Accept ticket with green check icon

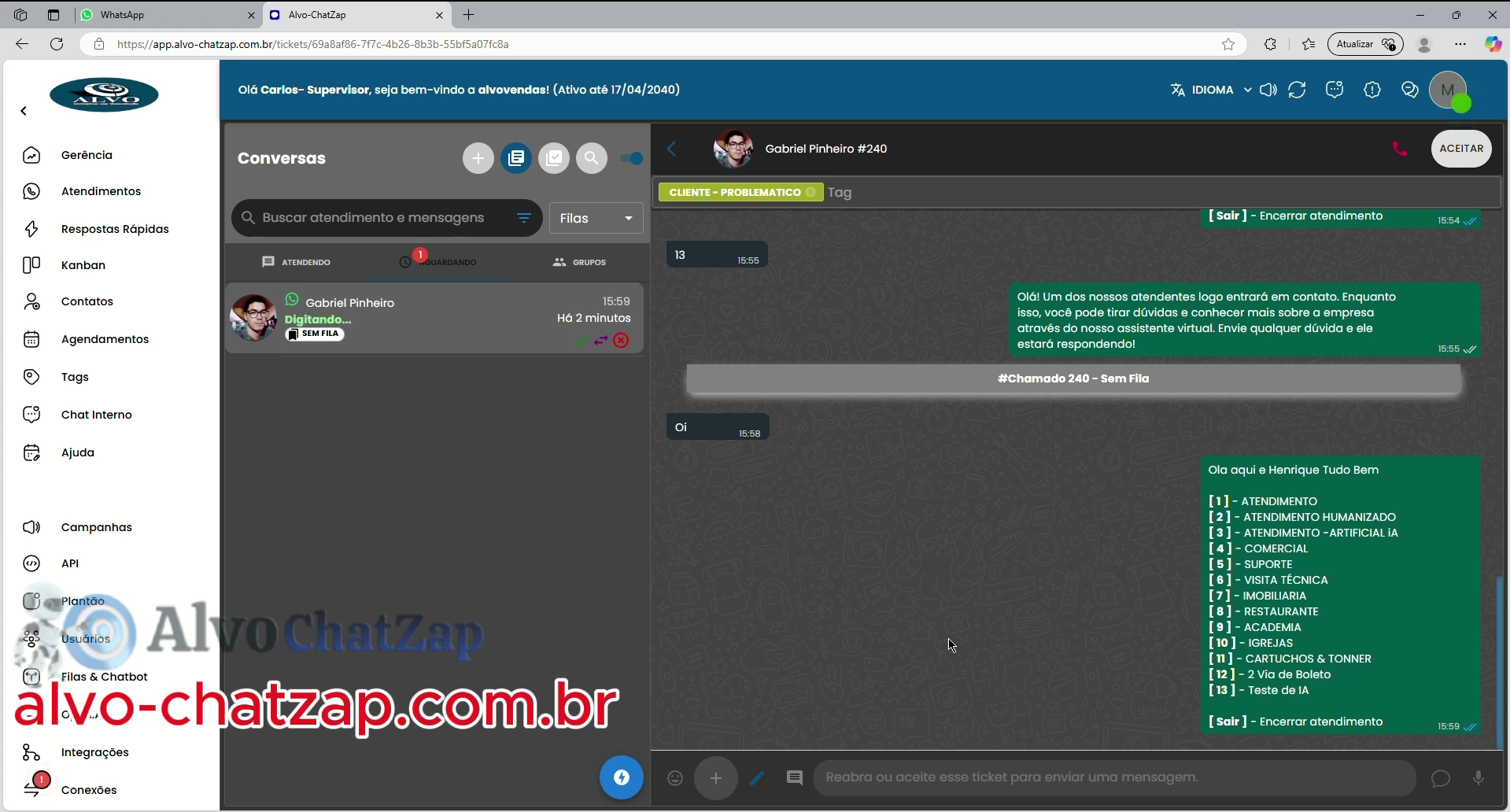581,341
